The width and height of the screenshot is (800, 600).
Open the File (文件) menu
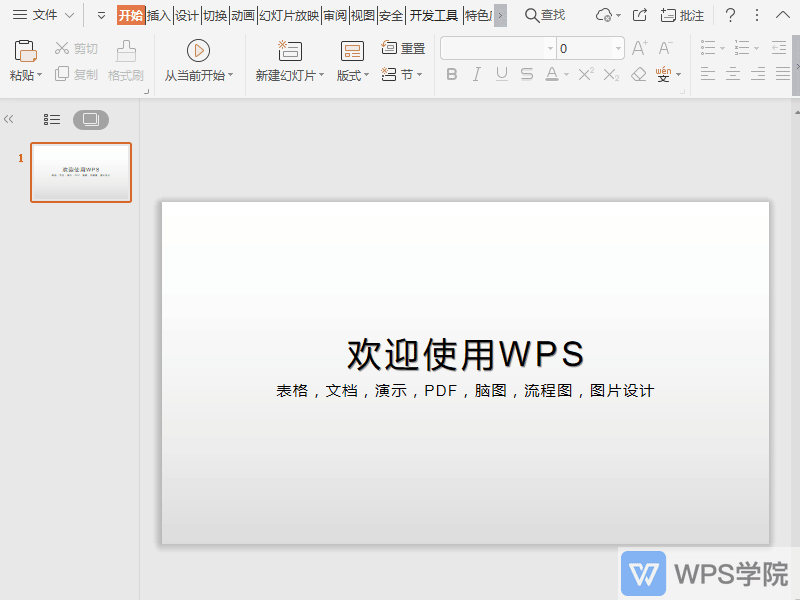(x=43, y=15)
